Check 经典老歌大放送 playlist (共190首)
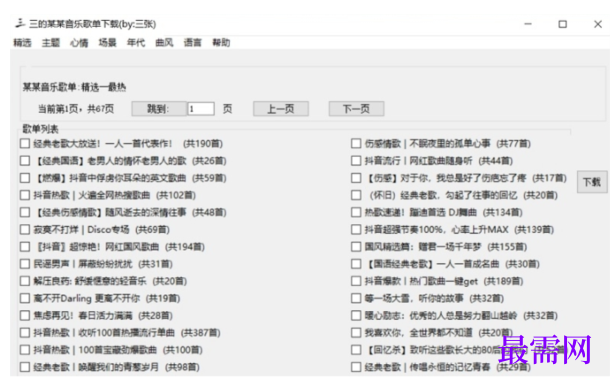The height and width of the screenshot is (381, 610). coord(25,144)
